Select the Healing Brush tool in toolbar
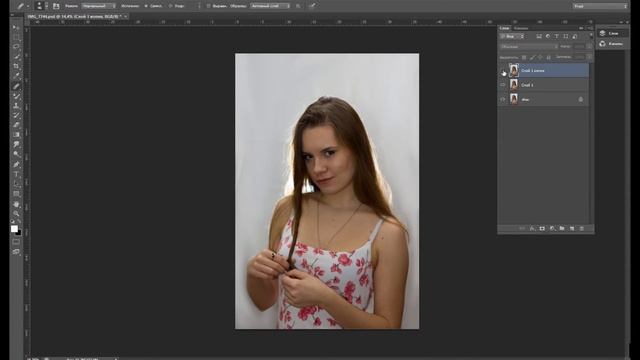 [x=16, y=86]
